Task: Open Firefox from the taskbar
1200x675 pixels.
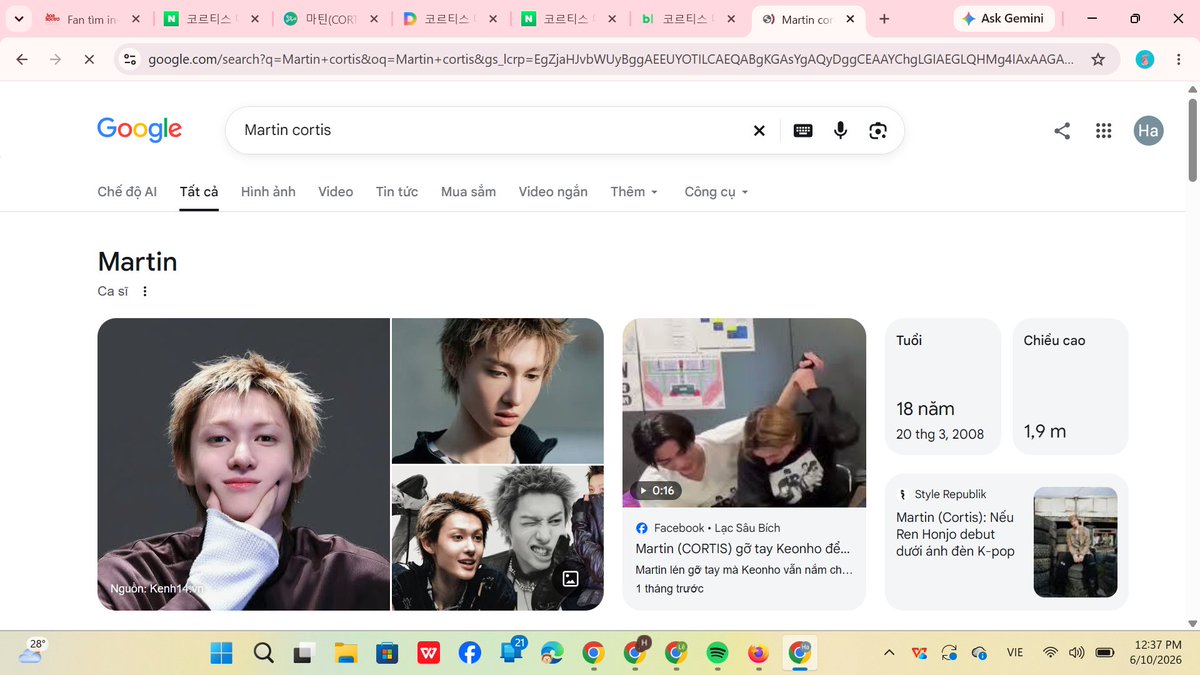Action: coord(758,653)
